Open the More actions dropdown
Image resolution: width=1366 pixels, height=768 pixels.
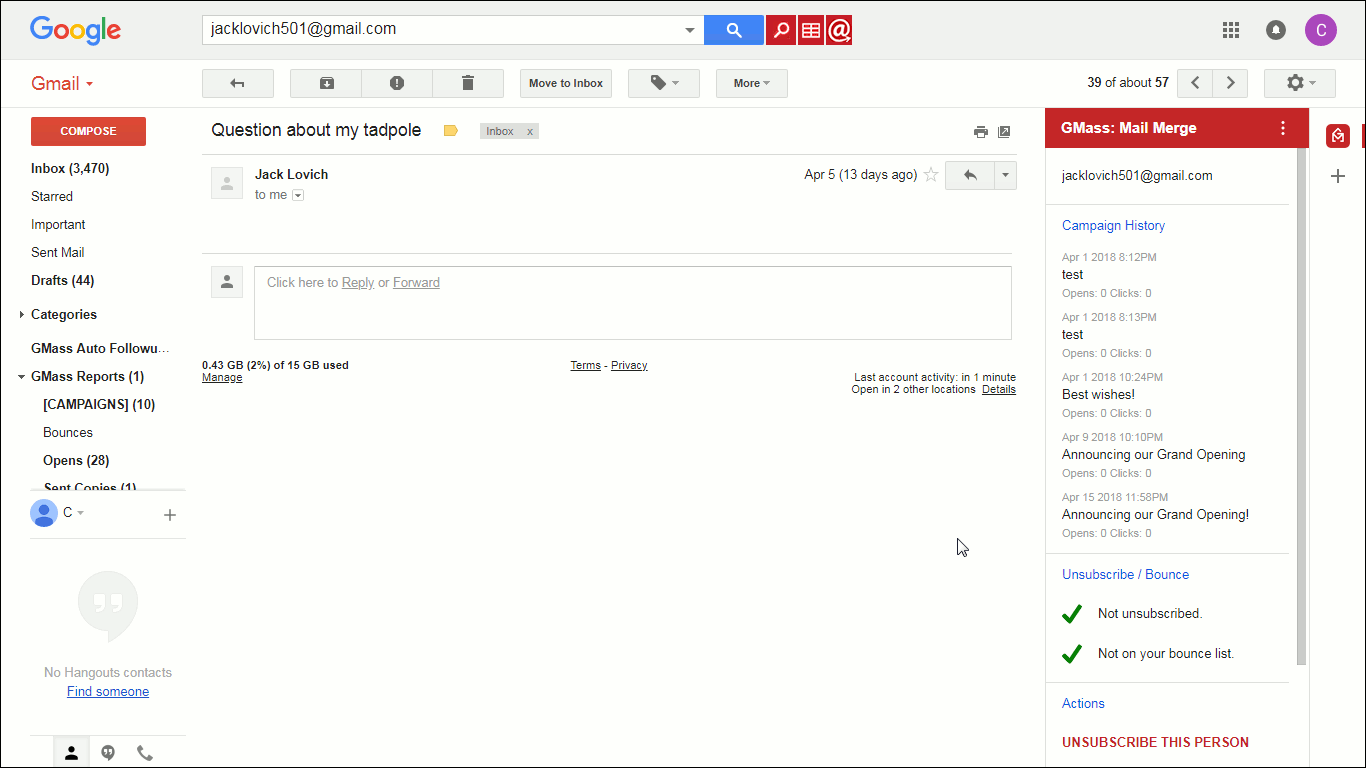pos(751,83)
